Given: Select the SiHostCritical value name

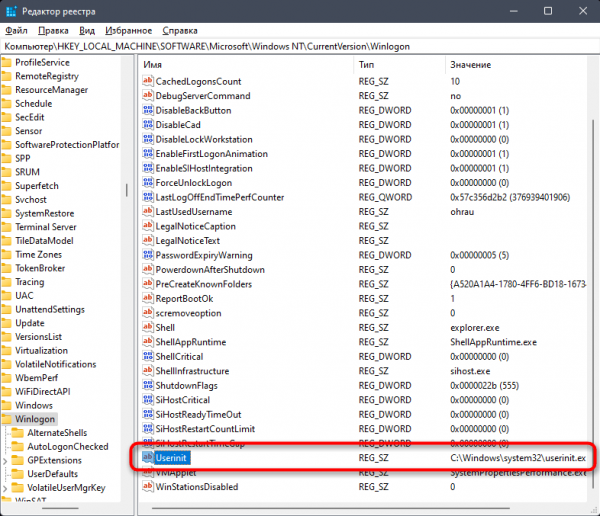Looking at the screenshot, I should (183, 400).
